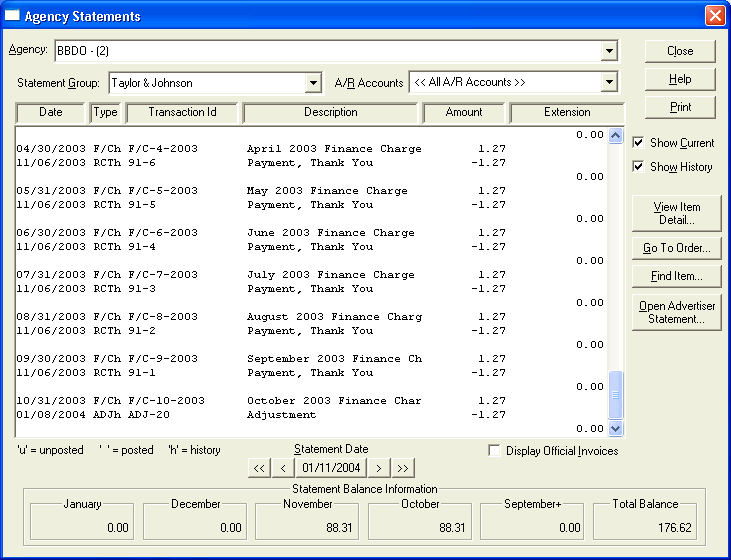
Task: Expand the Agency dropdown arrow
Action: [x=609, y=51]
